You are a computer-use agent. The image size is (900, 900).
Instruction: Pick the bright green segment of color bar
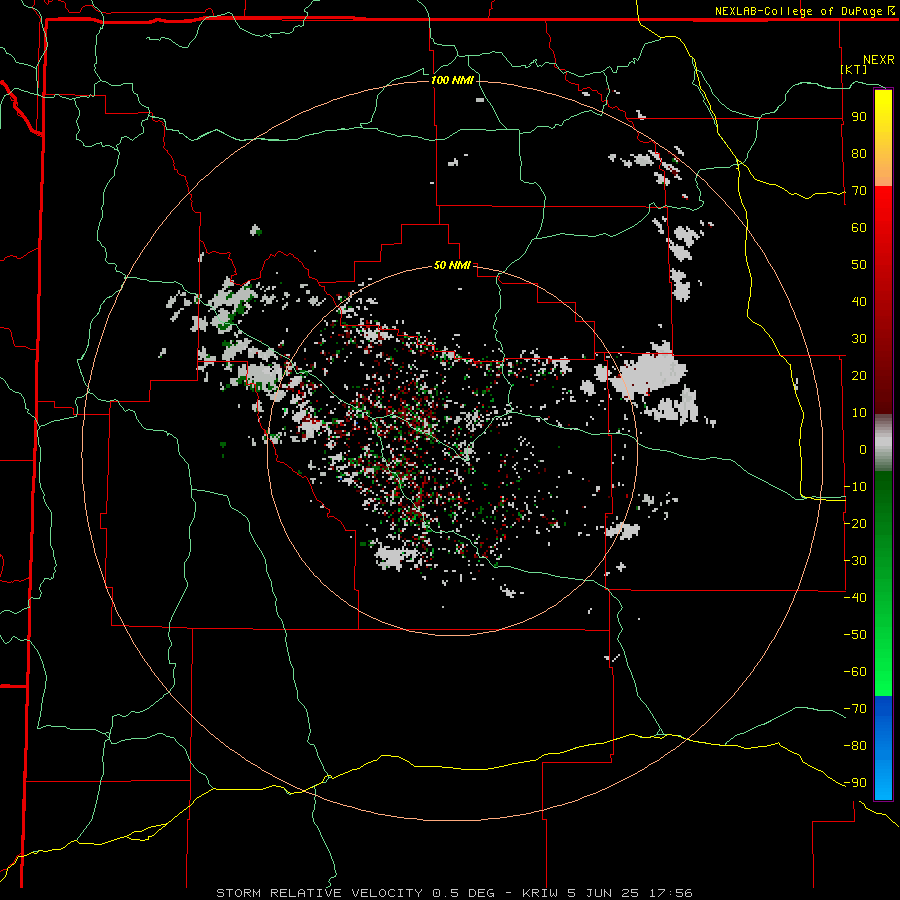[x=883, y=583]
